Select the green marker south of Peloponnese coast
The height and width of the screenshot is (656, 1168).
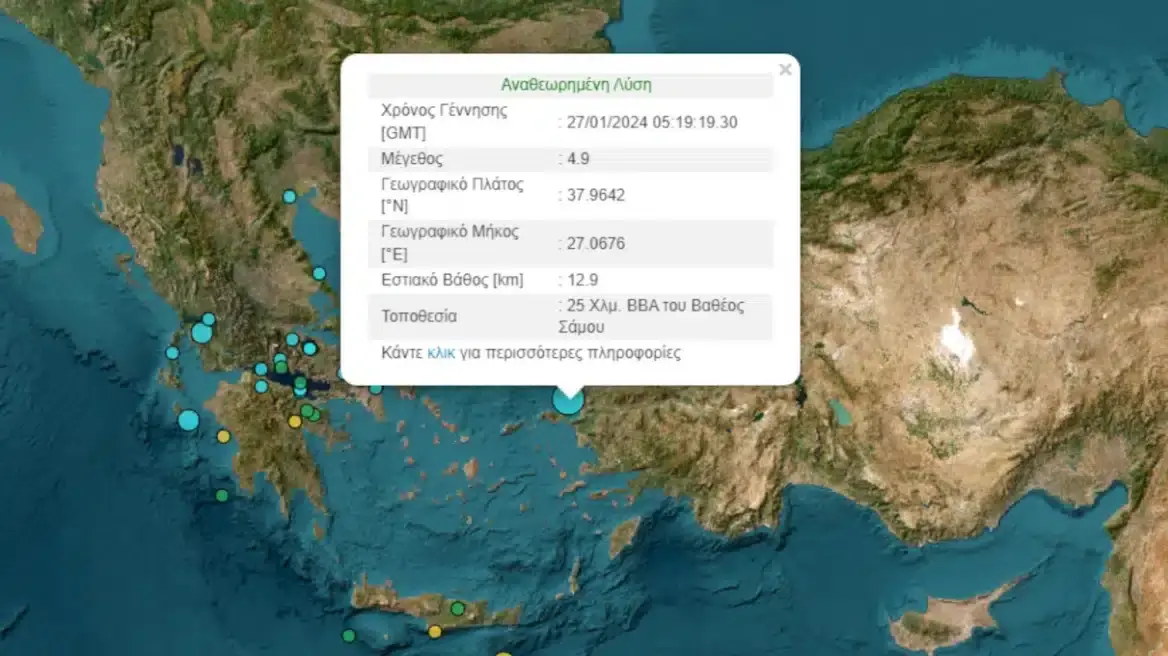pos(222,495)
